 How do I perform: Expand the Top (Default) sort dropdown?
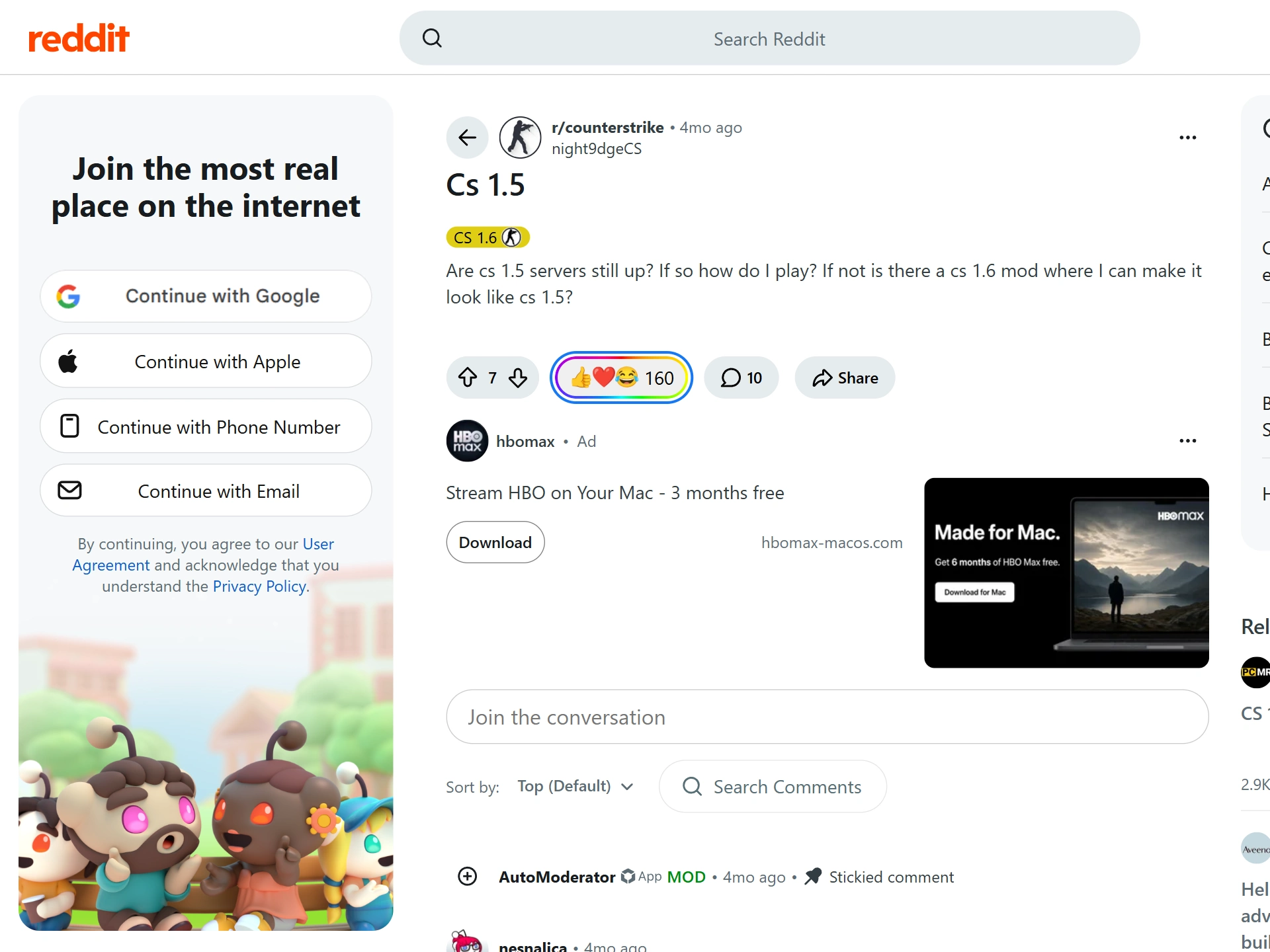click(x=575, y=786)
